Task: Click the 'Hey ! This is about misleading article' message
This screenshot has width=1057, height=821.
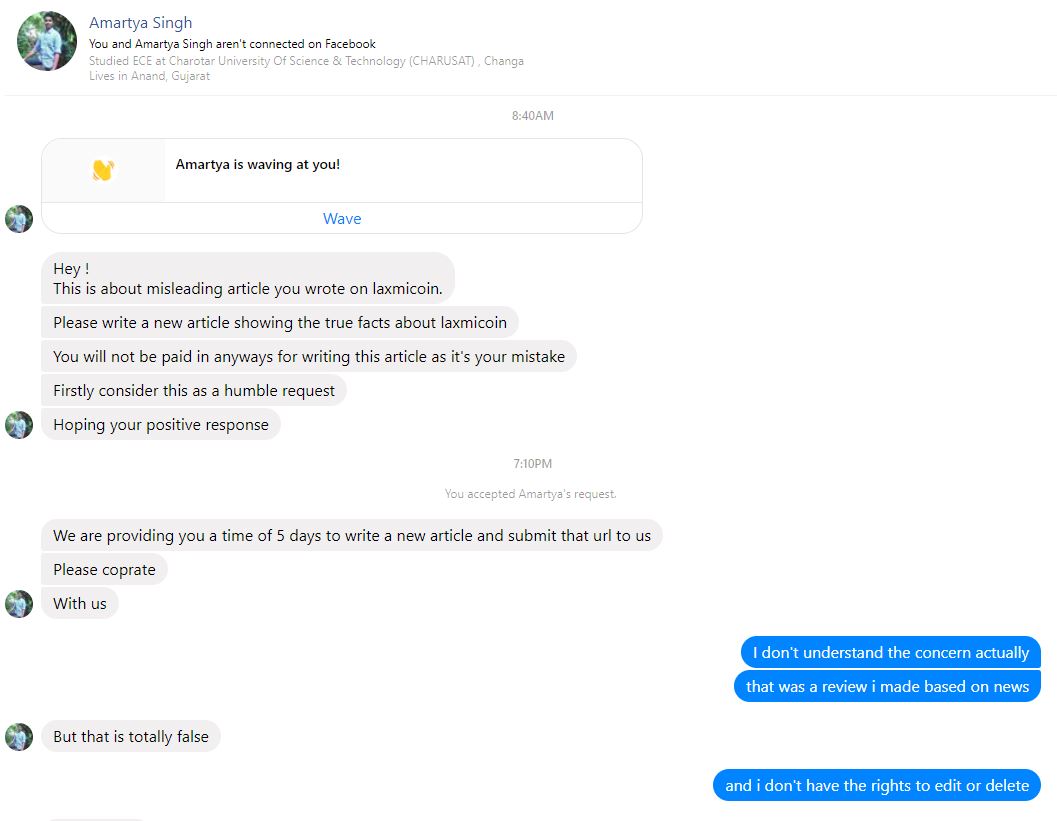Action: pos(247,278)
